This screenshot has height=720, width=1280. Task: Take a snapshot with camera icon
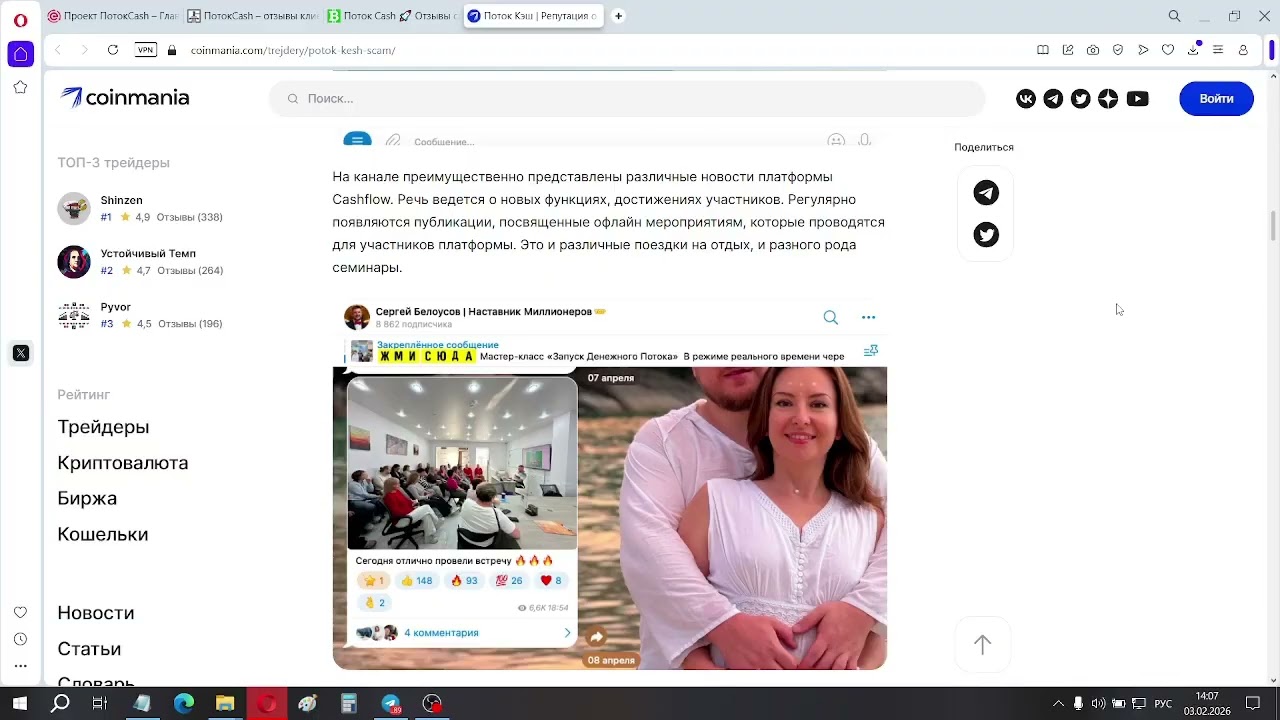click(1093, 50)
